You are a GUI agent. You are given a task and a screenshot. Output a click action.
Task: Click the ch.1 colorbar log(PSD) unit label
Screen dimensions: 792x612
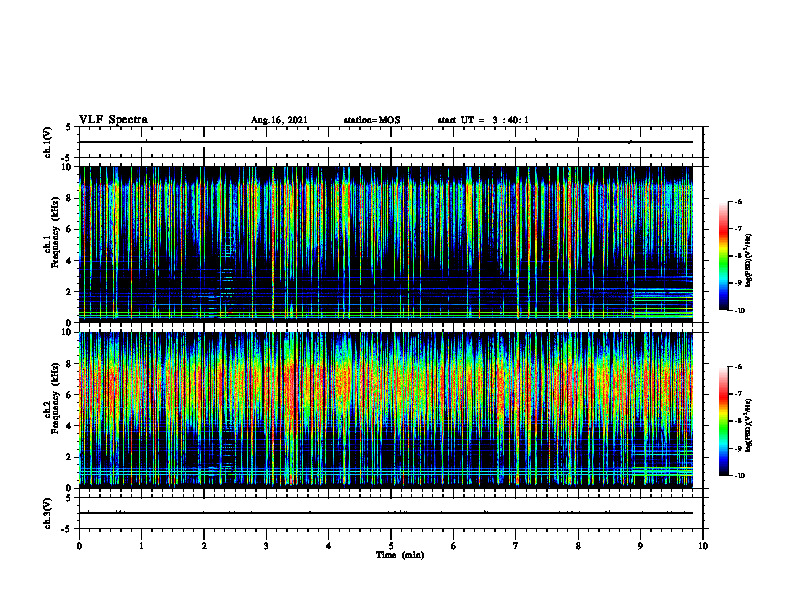pos(749,260)
